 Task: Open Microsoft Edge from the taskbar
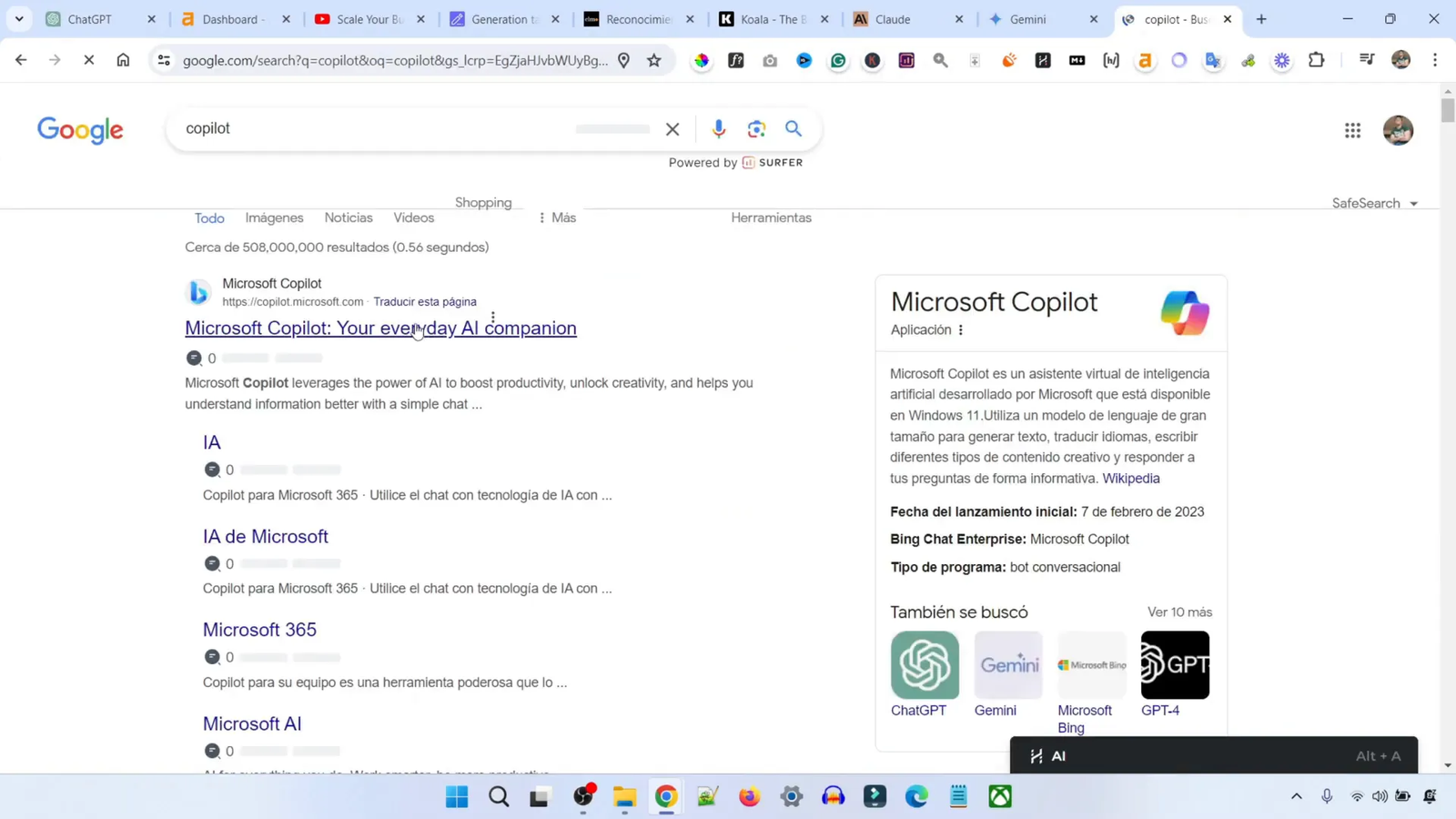point(915,796)
